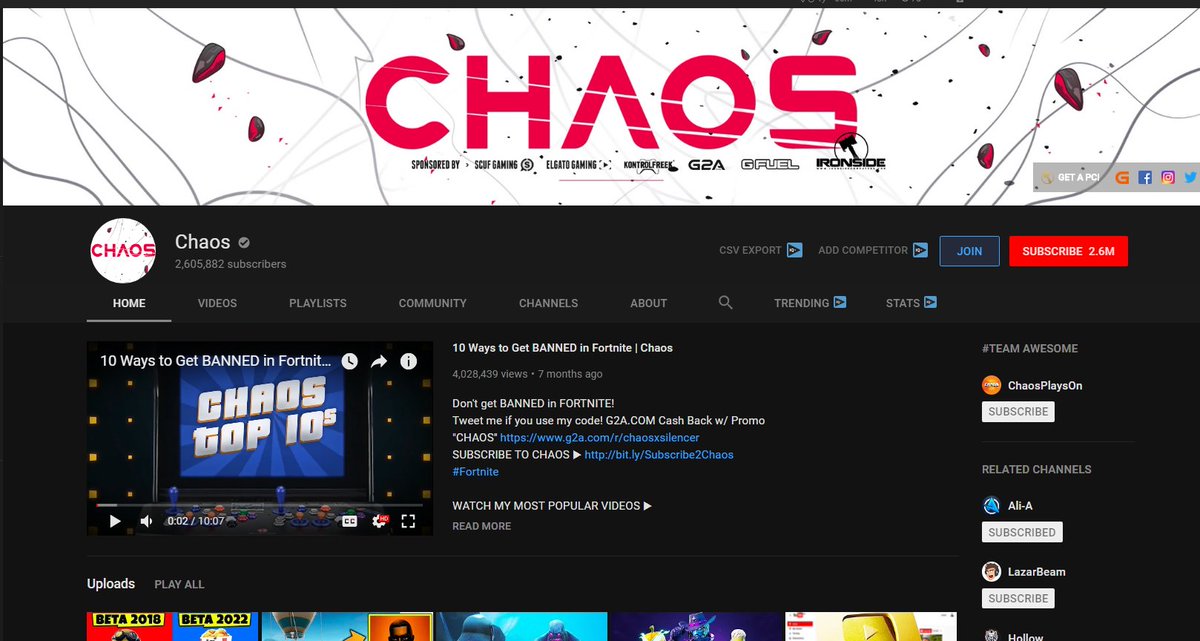Viewport: 1200px width, 641px height.
Task: Mute the video volume
Action: [147, 521]
